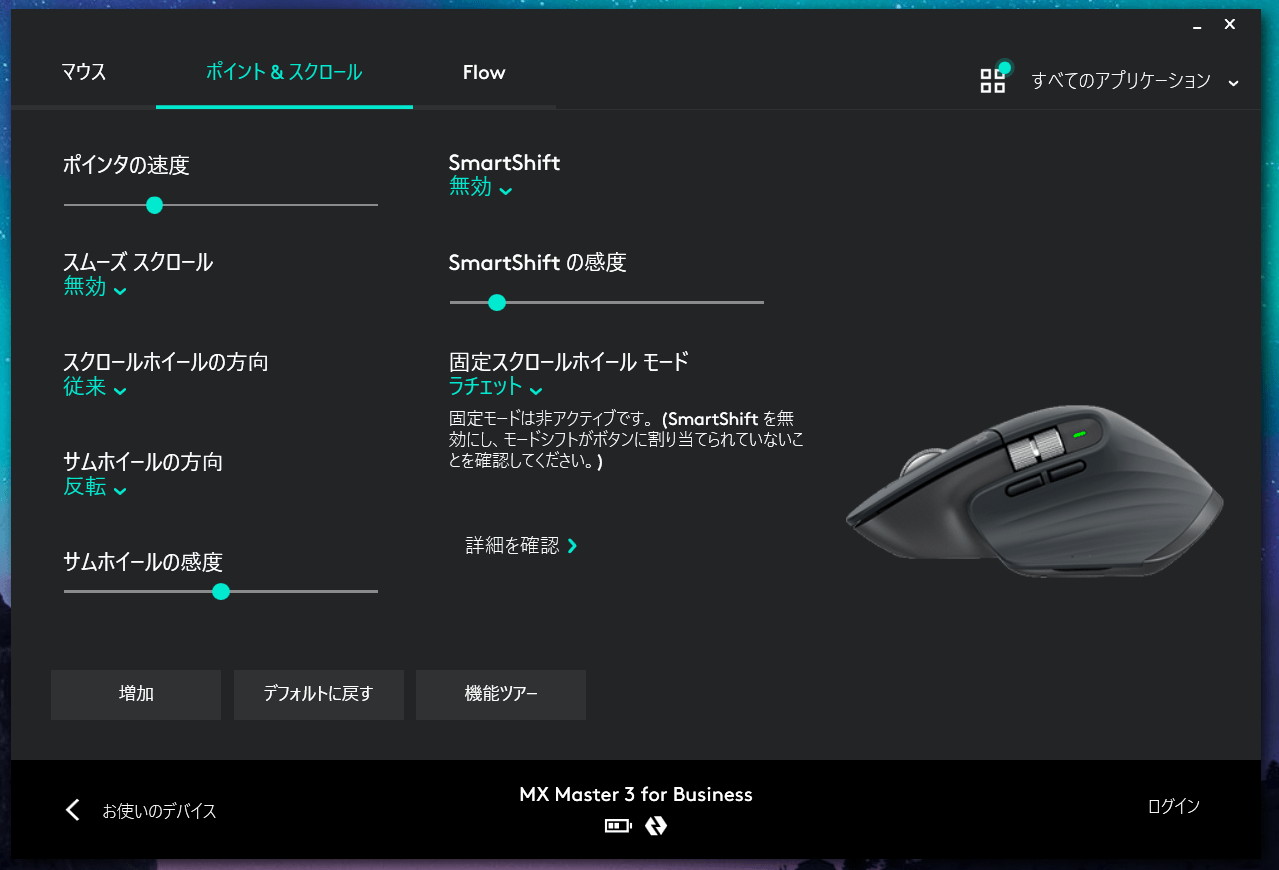
Task: Click the サムホイールの感度 slider handle
Action: point(221,592)
